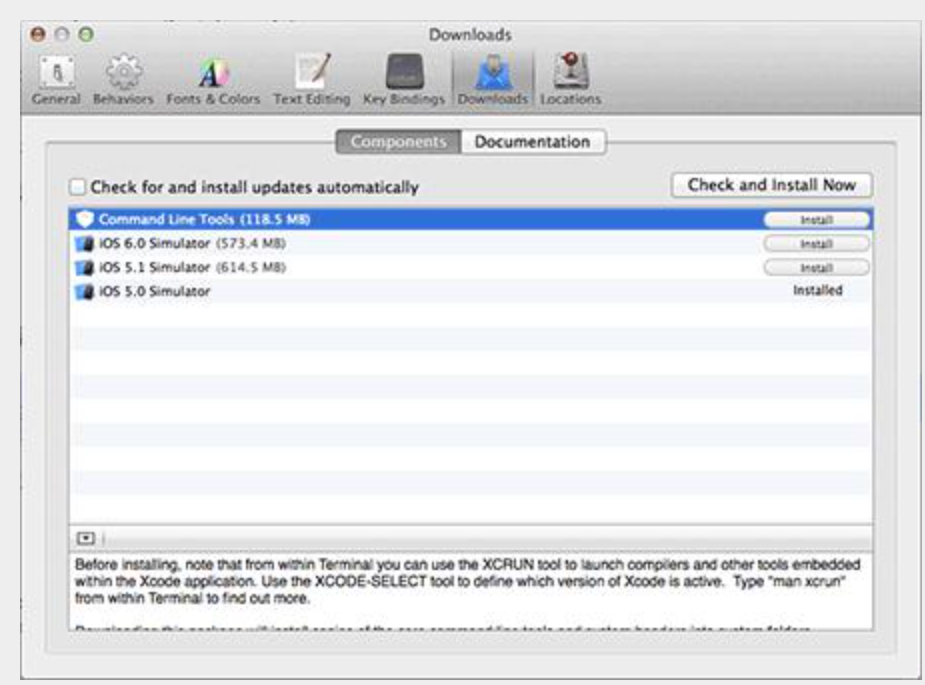Click the iOS 6.0 Simulator icon

(85, 243)
